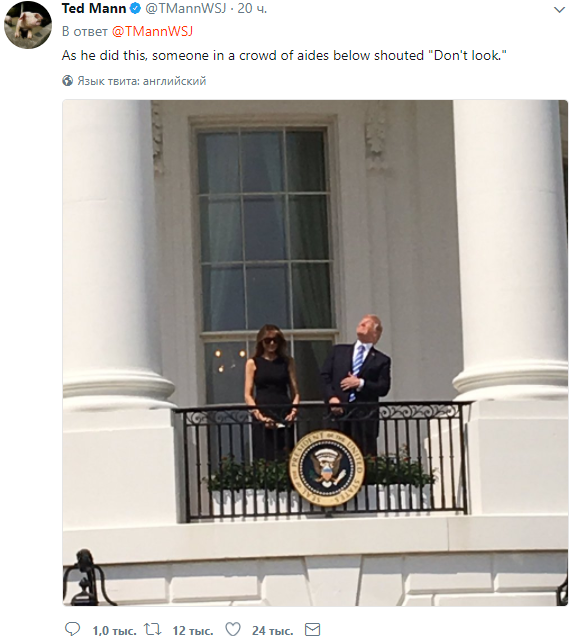Click the tweet text about aides shouting
Viewport: 569px width, 636px height.
tap(284, 55)
